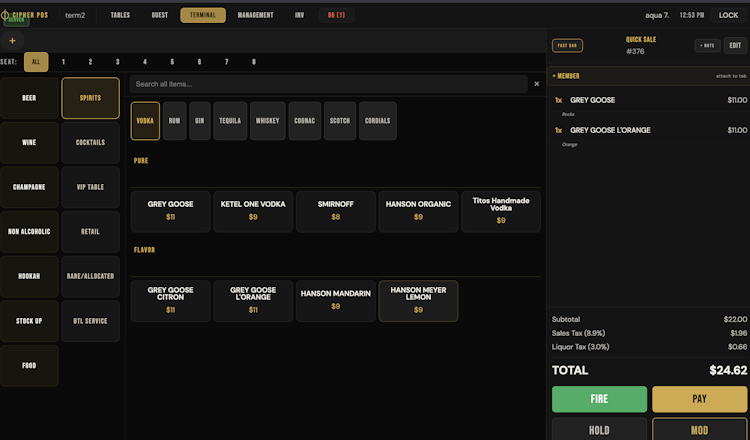Lock the terminal
Viewport: 750px width, 440px height.
tap(728, 15)
